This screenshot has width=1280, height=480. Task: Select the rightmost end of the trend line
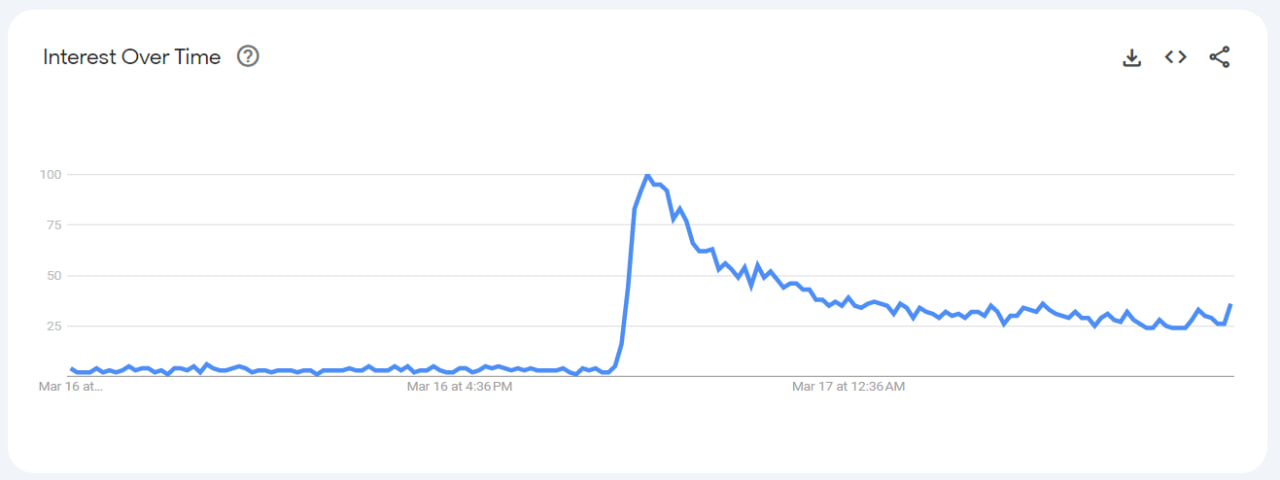[x=1230, y=305]
